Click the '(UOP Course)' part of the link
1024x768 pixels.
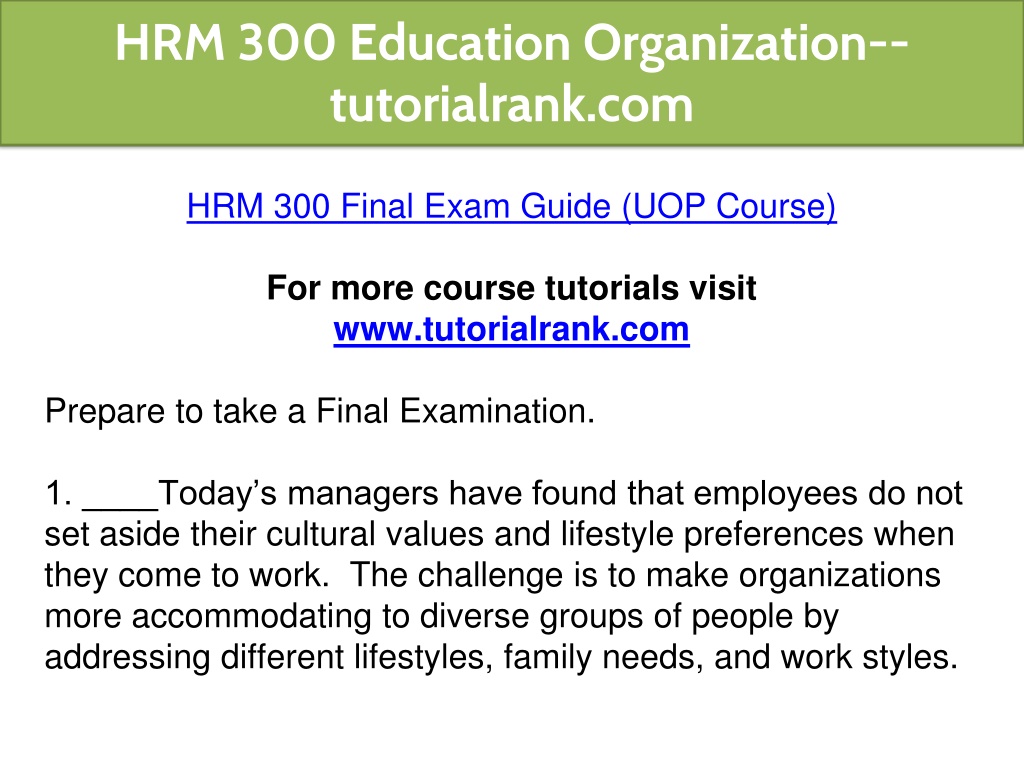pyautogui.click(x=729, y=206)
